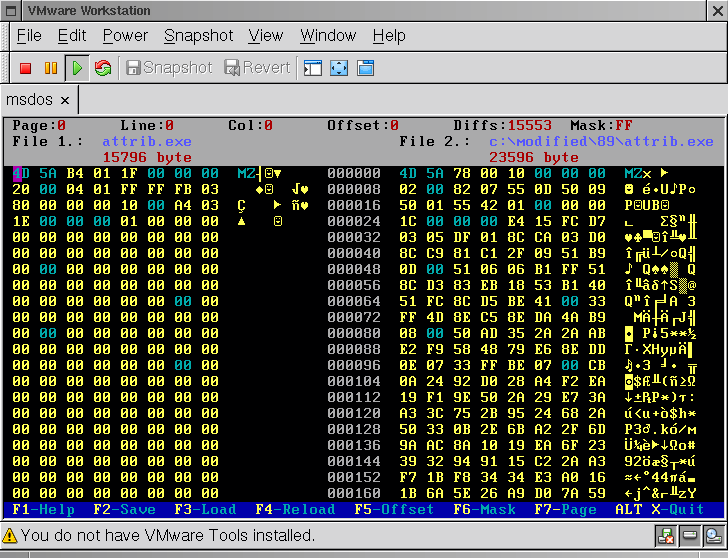Click the orange Suspend pause icon
Image resolution: width=728 pixels, height=558 pixels.
(x=51, y=68)
